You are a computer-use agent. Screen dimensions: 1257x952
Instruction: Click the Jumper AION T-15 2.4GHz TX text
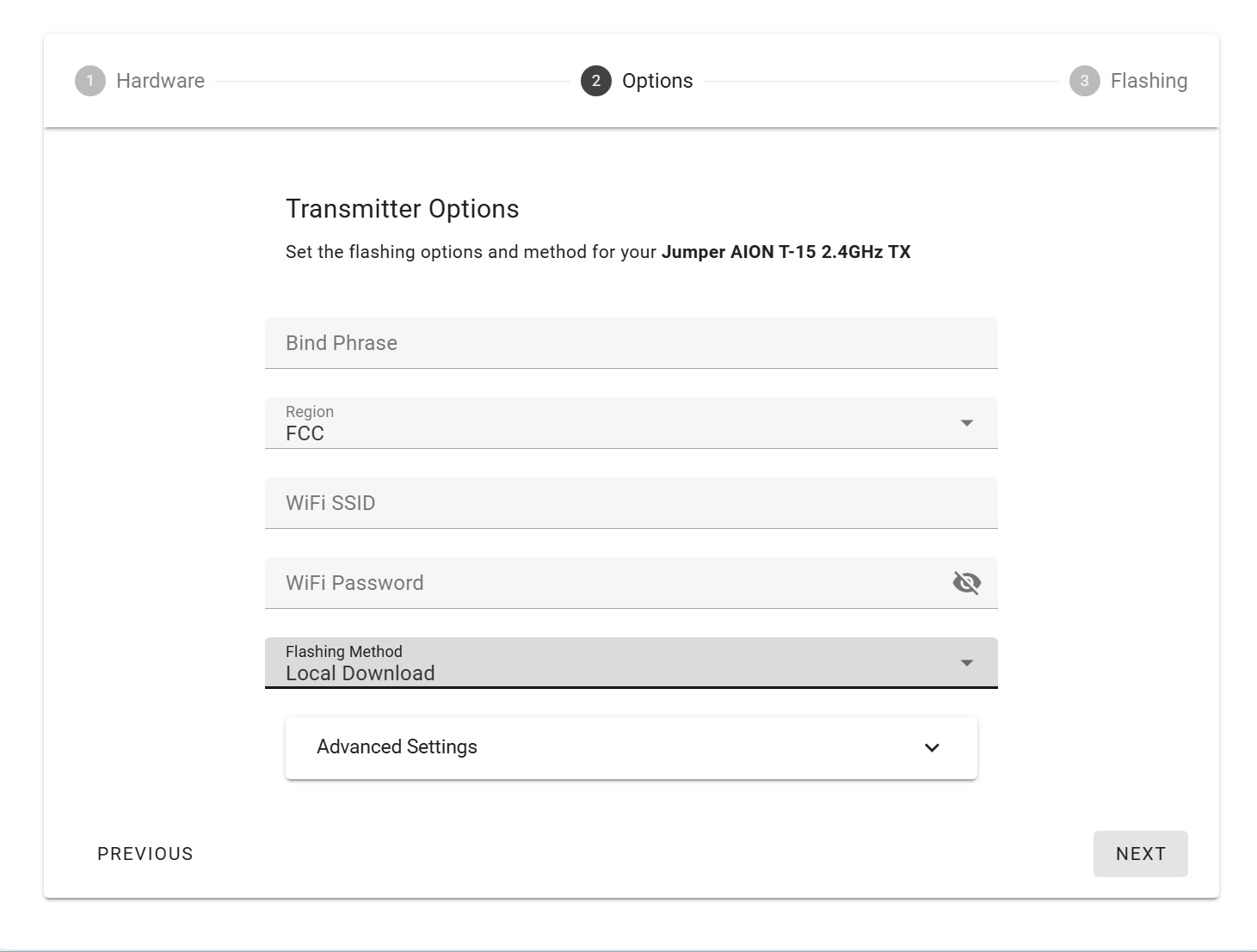pyautogui.click(x=786, y=252)
